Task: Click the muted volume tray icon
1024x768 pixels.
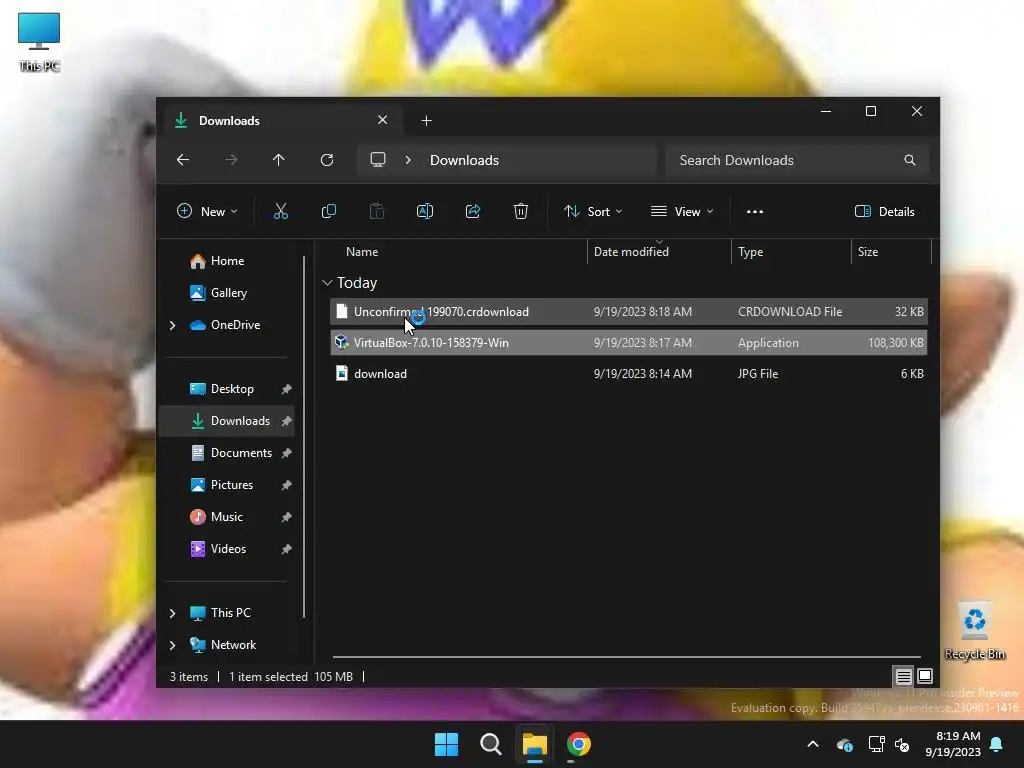Action: click(x=902, y=744)
